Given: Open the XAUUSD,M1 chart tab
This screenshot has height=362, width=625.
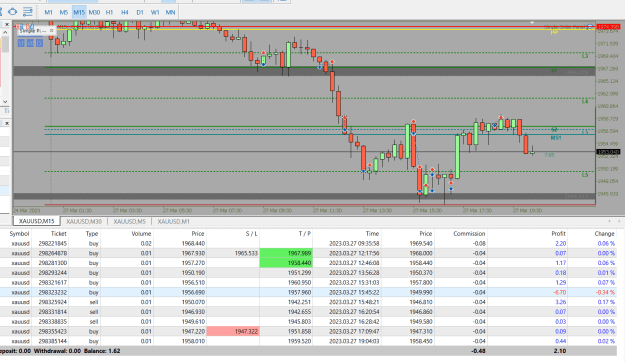Looking at the screenshot, I should [173, 221].
